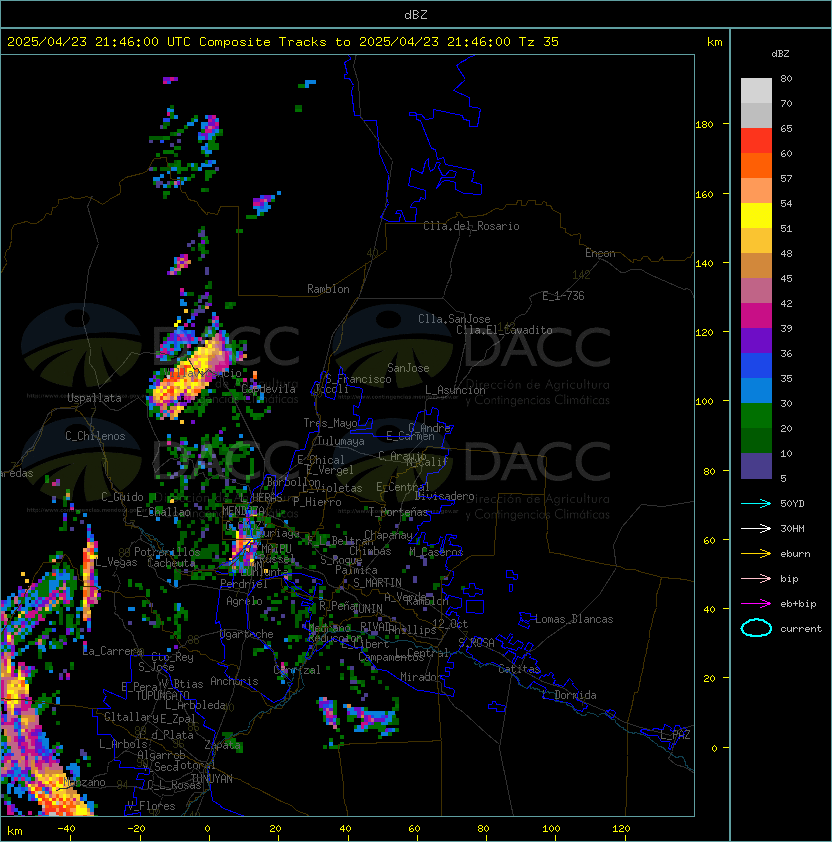Click the 'Clla.SanJose' place label
Viewport: 832px width, 842px height.
(454, 319)
